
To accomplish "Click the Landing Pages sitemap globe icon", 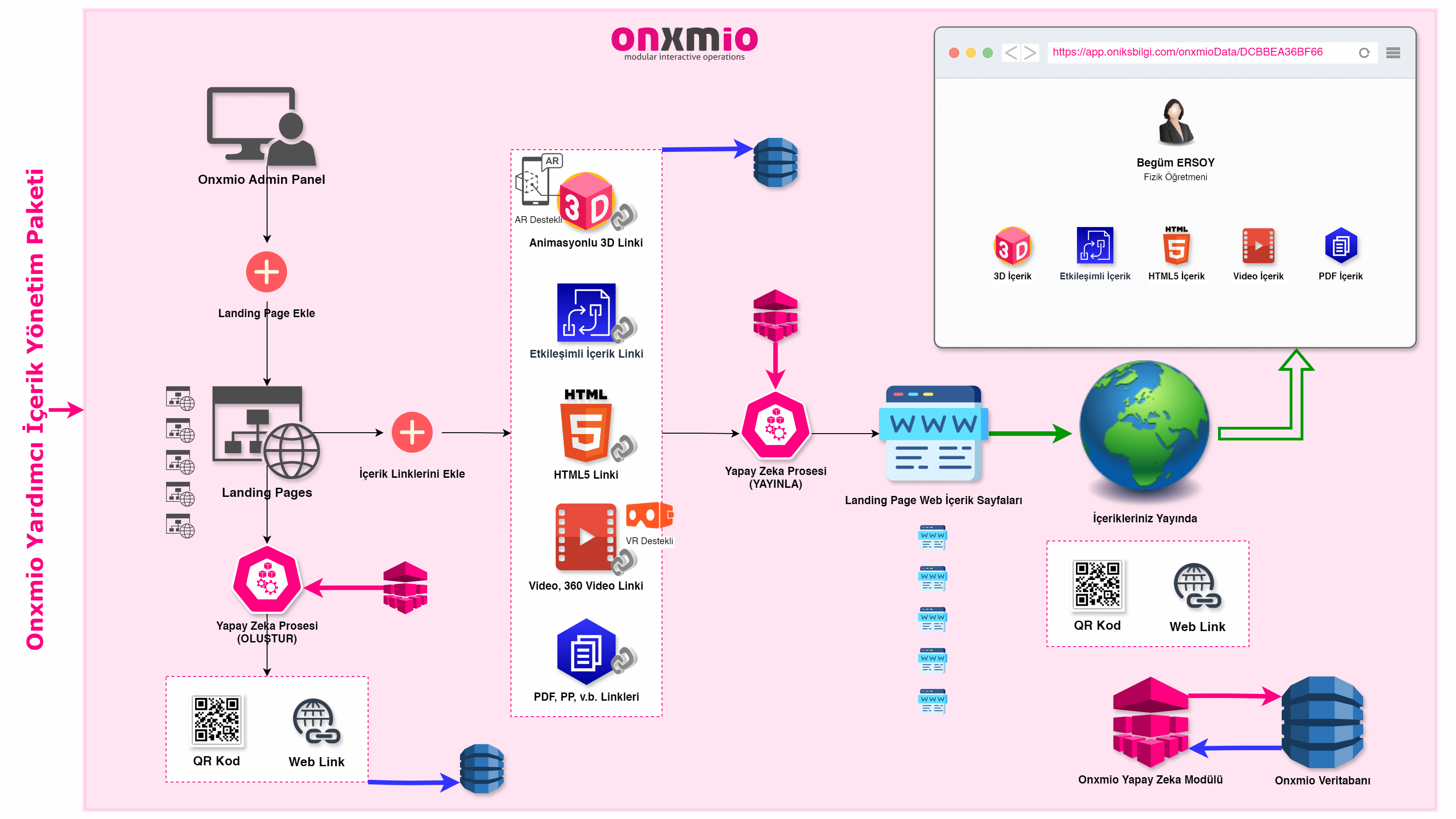I will tap(265, 432).
